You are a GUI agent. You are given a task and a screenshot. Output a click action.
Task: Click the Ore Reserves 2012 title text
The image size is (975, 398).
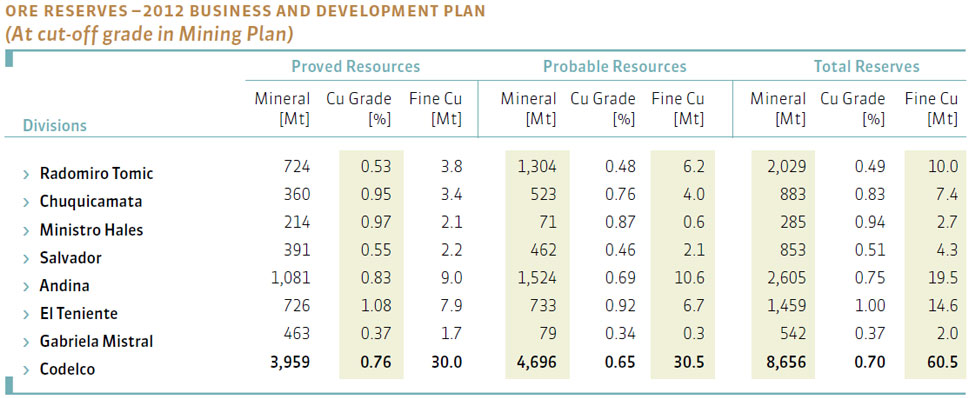click(x=245, y=11)
